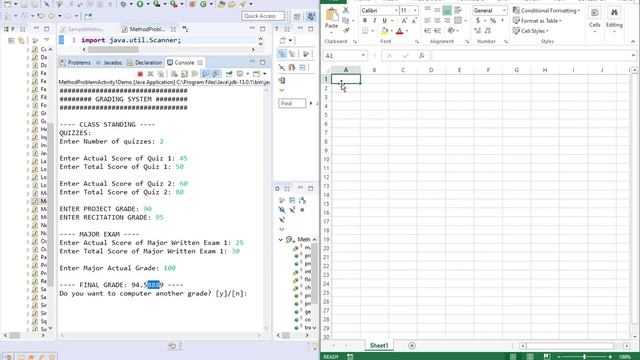
Task: Click the Eclipse New file icon
Action: [x=7, y=4]
